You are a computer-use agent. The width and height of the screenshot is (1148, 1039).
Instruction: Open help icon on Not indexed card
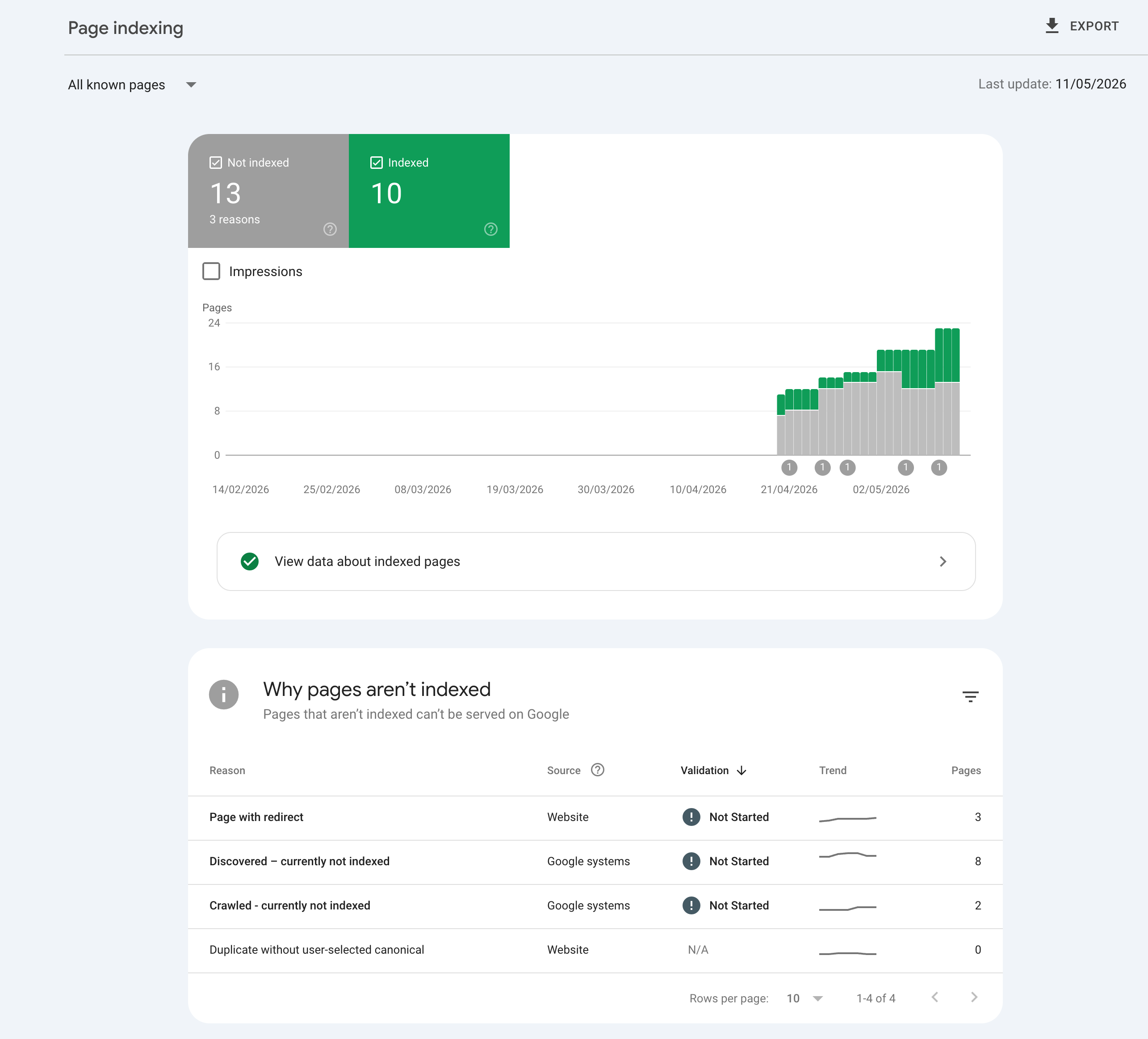click(330, 229)
